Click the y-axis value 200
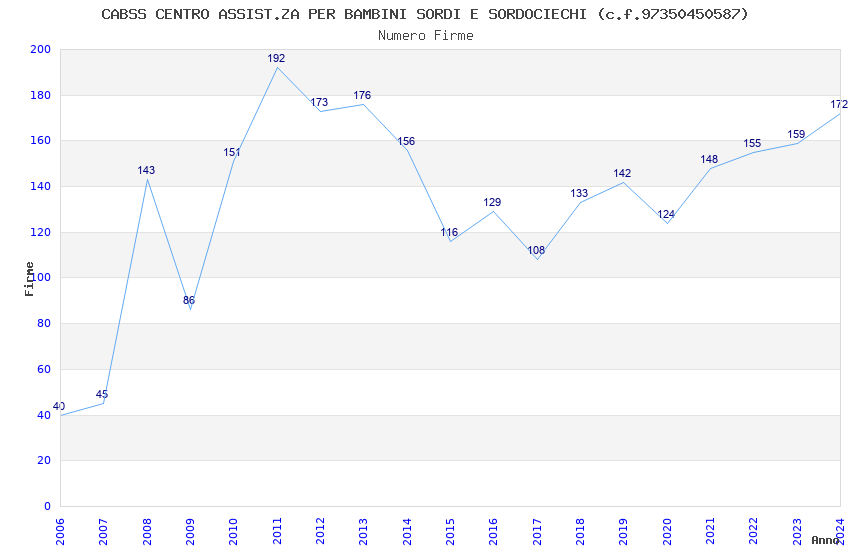Screen dimensions: 850x550 [41, 49]
